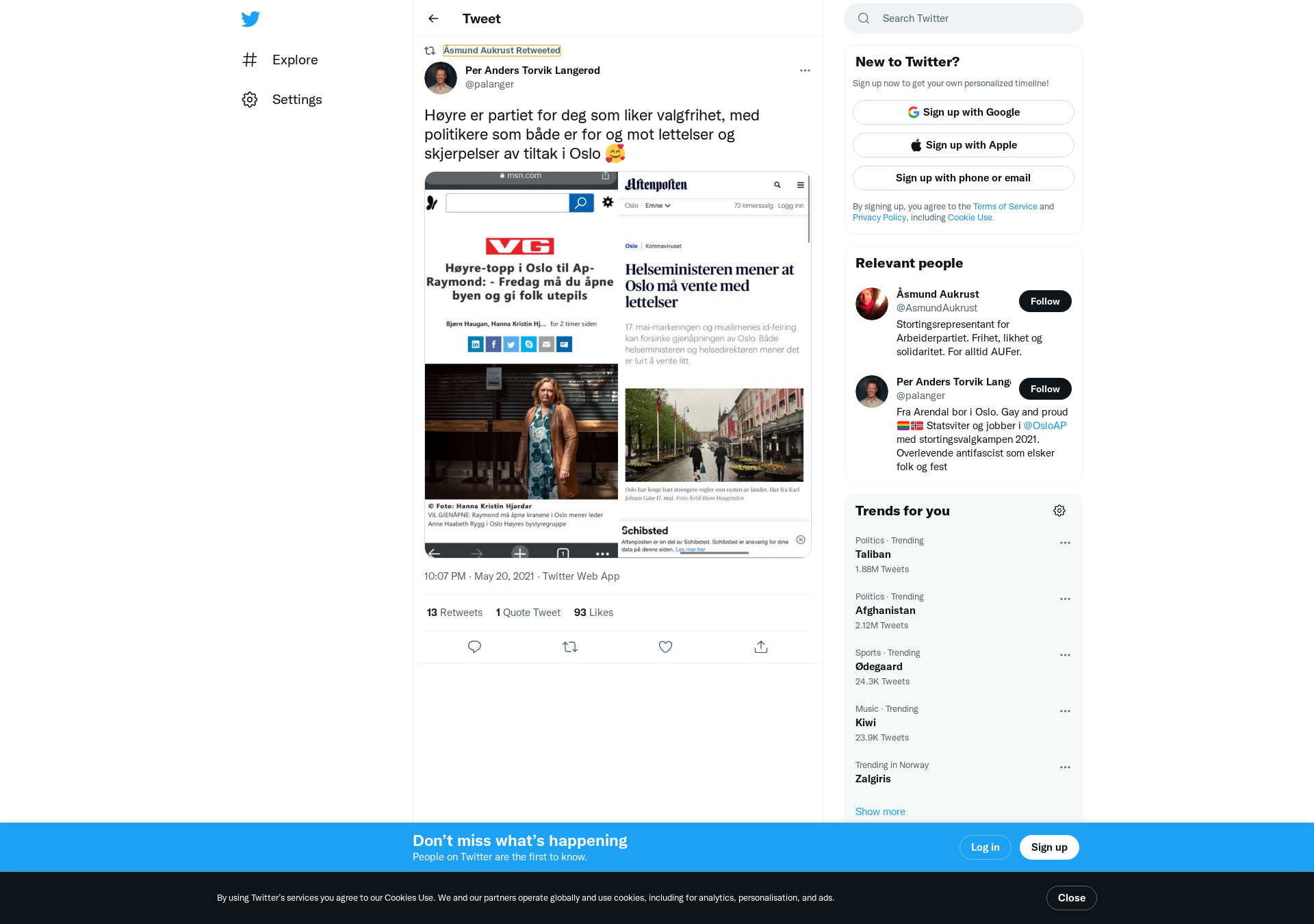The height and width of the screenshot is (924, 1314).
Task: Close the cookies notice banner
Action: 1072,898
